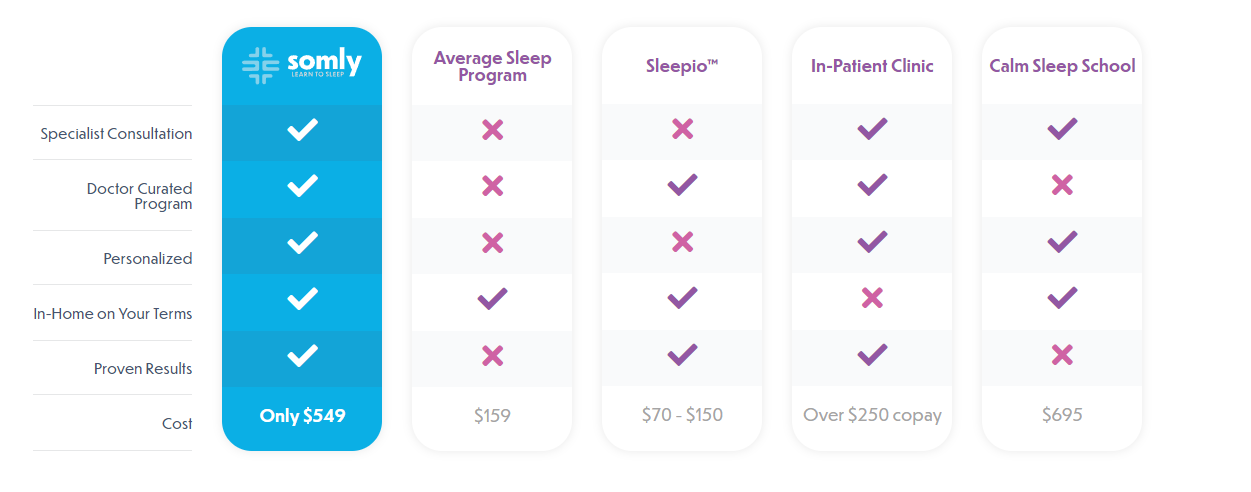Click Average Sleep Program's Specialist Consultation cross
The width and height of the screenshot is (1251, 492).
click(x=492, y=130)
